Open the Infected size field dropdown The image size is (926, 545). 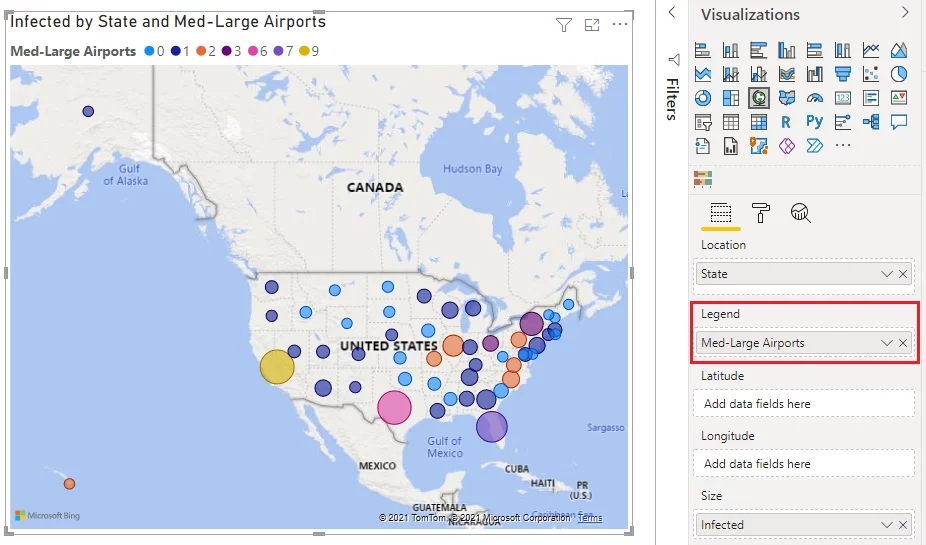(886, 525)
